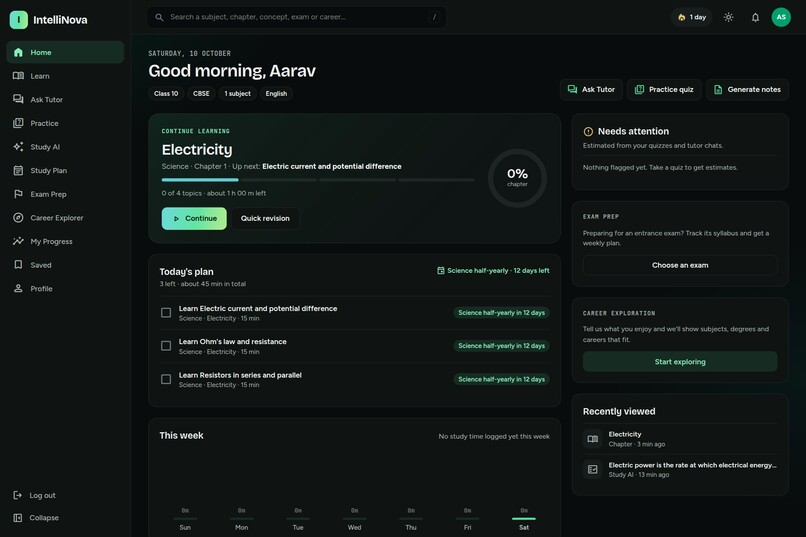806x537 pixels.
Task: Click Quick revision button
Action: pos(265,218)
